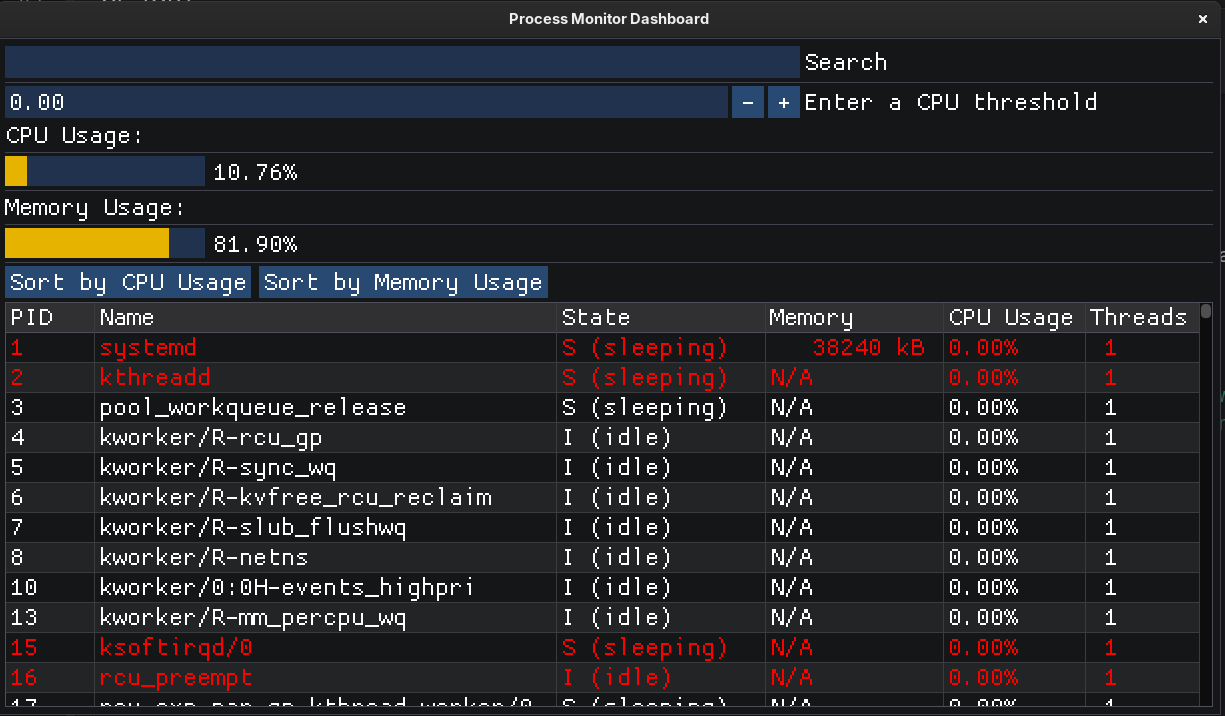Sort processes by CPU Usage
Image resolution: width=1225 pixels, height=716 pixels.
point(127,281)
